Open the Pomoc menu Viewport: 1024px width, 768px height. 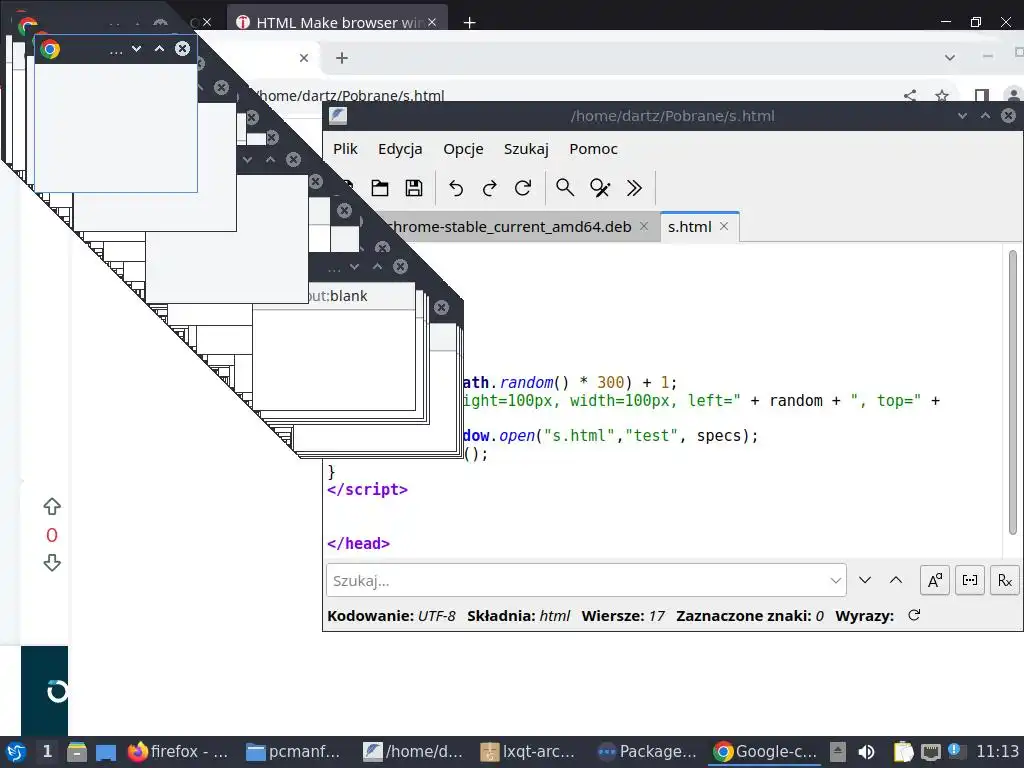[593, 149]
